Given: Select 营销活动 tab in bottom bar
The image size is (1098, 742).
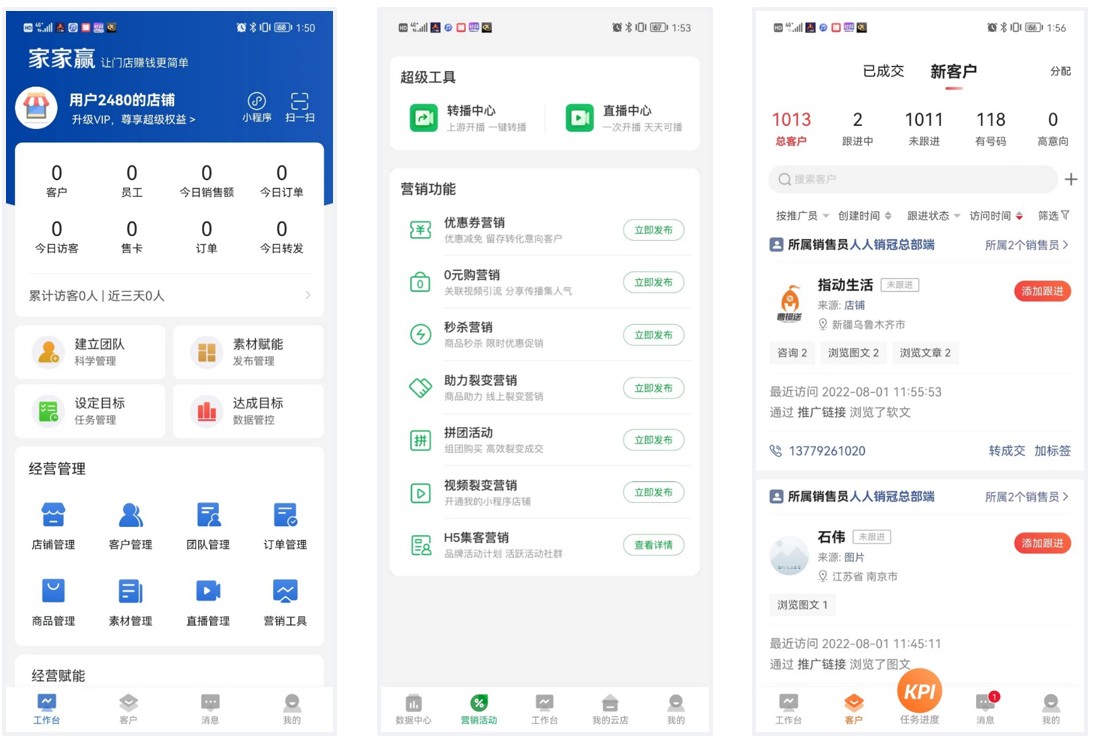Looking at the screenshot, I should 479,708.
